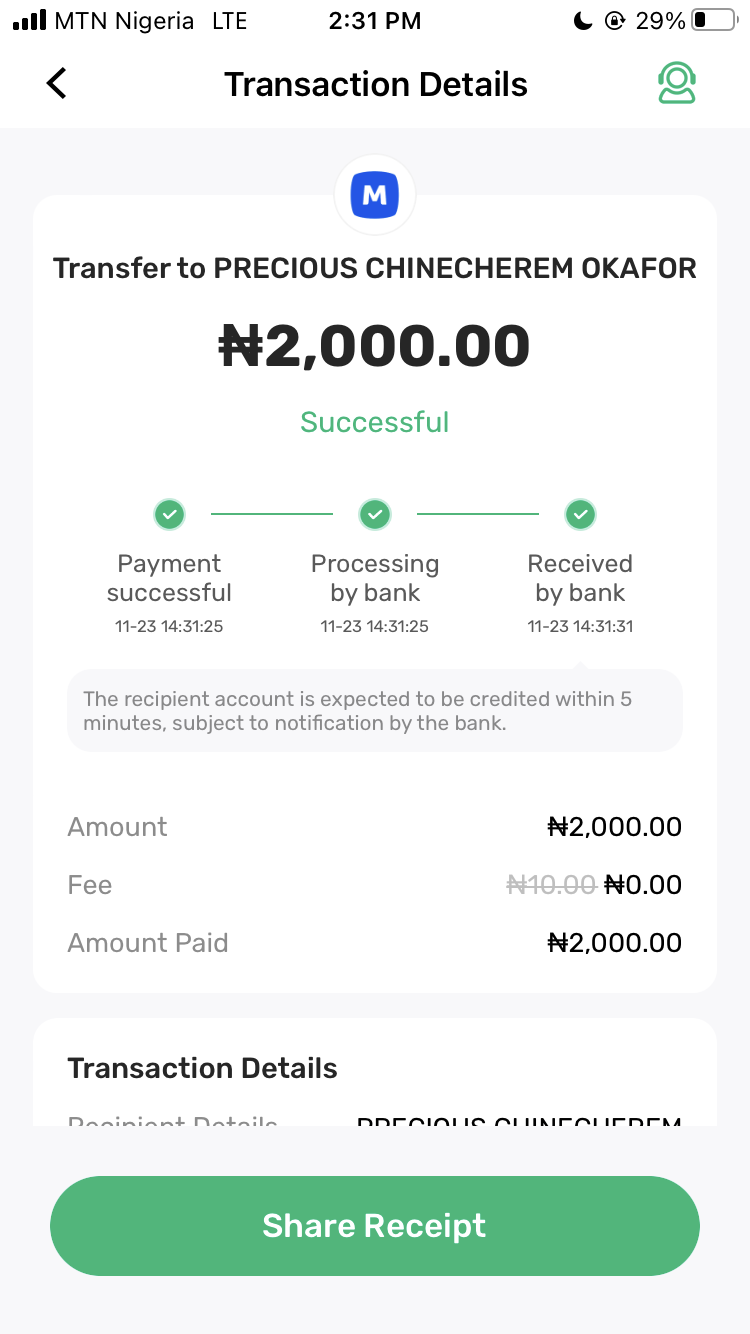Tap the Amount Paid value
750x1334 pixels.
pos(614,943)
